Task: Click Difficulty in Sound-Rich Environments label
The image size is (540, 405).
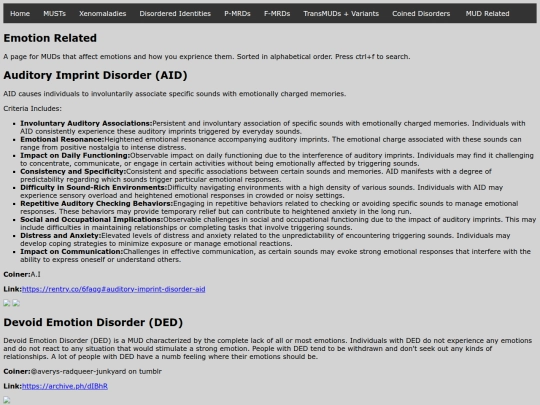Action: (x=94, y=187)
